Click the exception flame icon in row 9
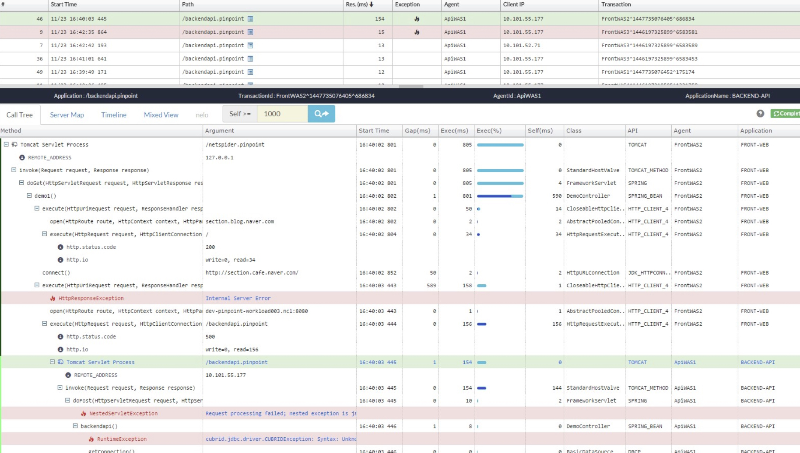Screen dimensions: 800x453 coord(417,32)
